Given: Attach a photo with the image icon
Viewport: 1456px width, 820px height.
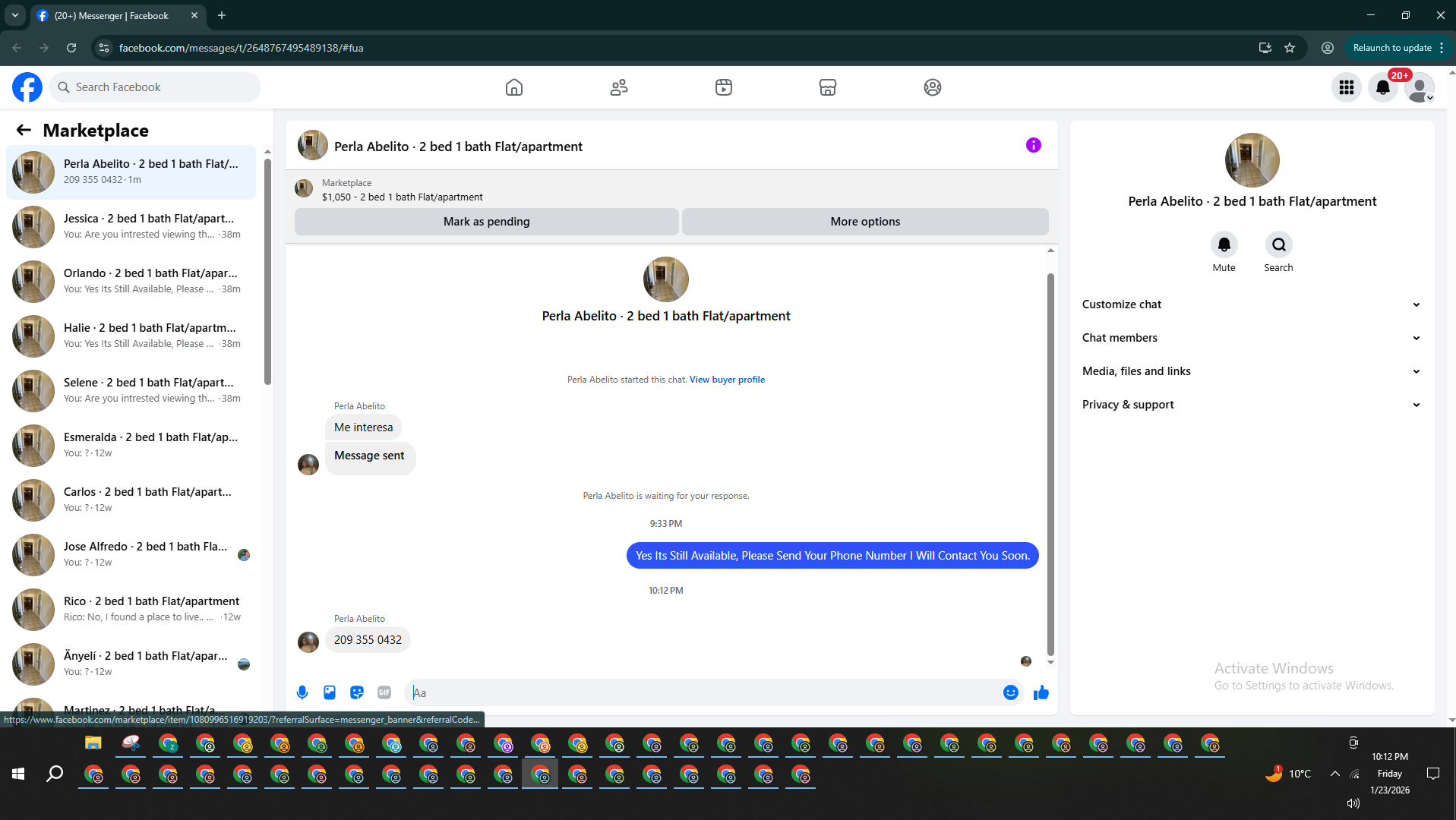Looking at the screenshot, I should (x=330, y=692).
